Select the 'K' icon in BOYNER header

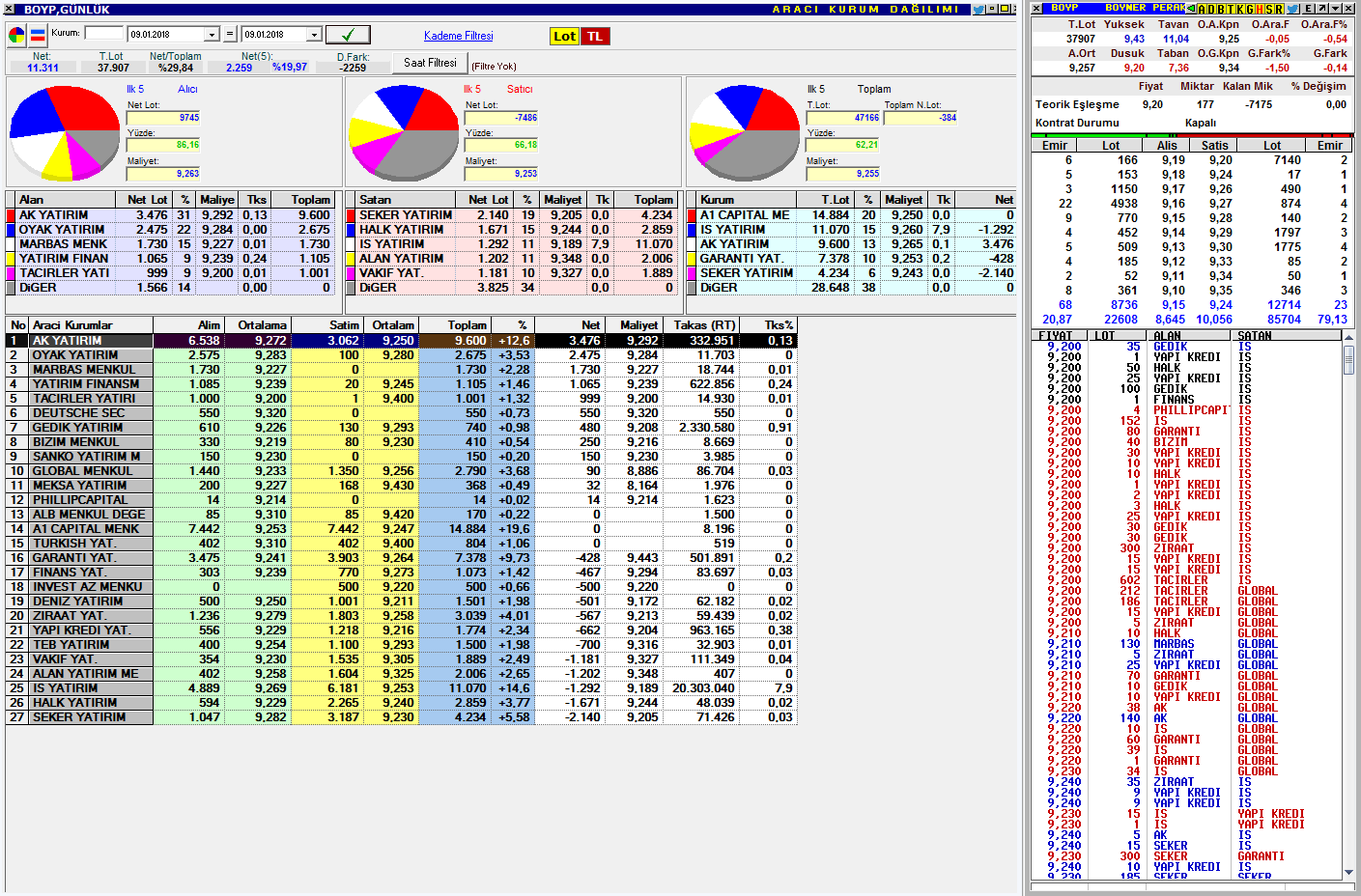[1240, 9]
